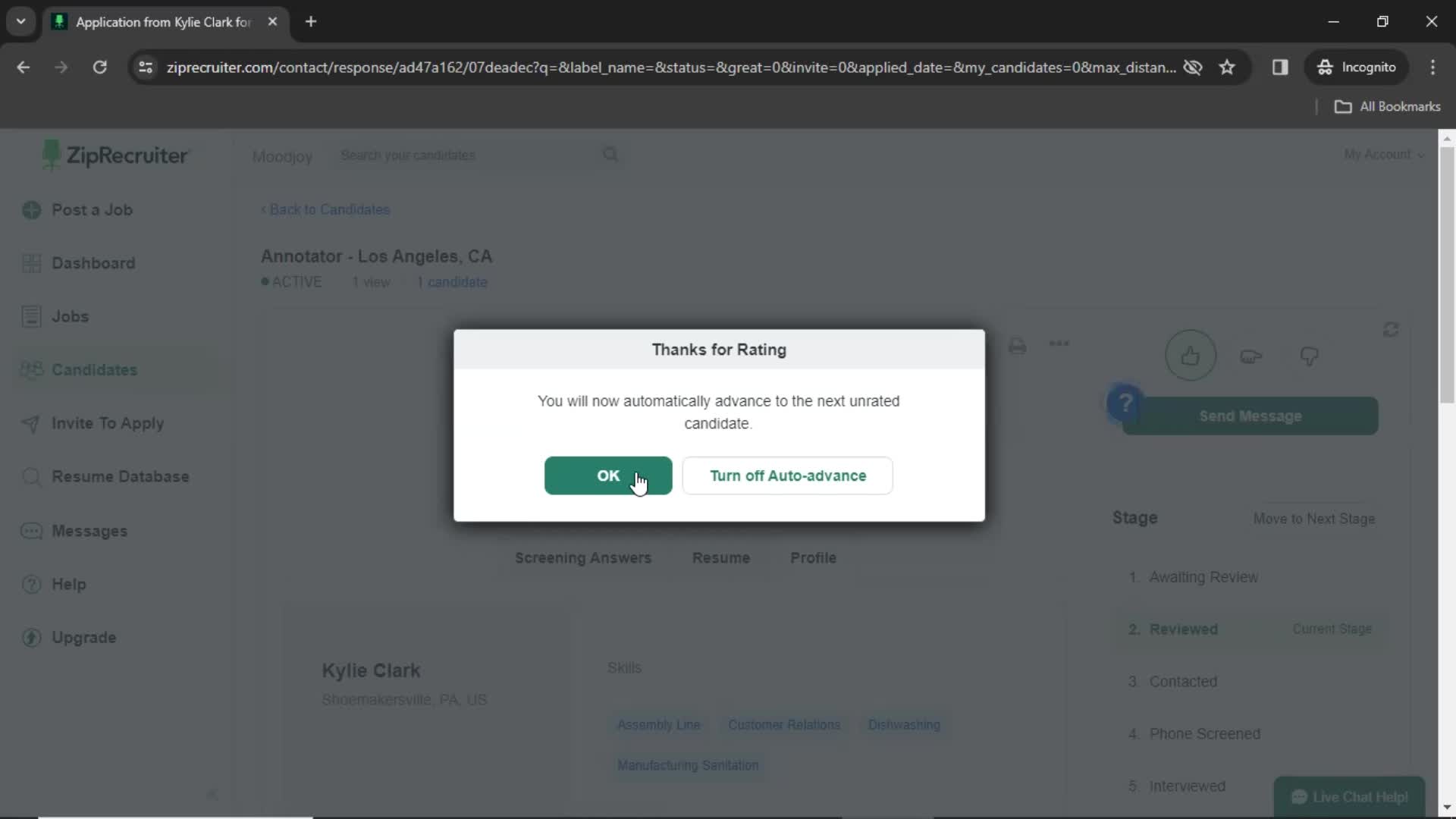Click the print icon
The image size is (1456, 819).
point(1018,345)
